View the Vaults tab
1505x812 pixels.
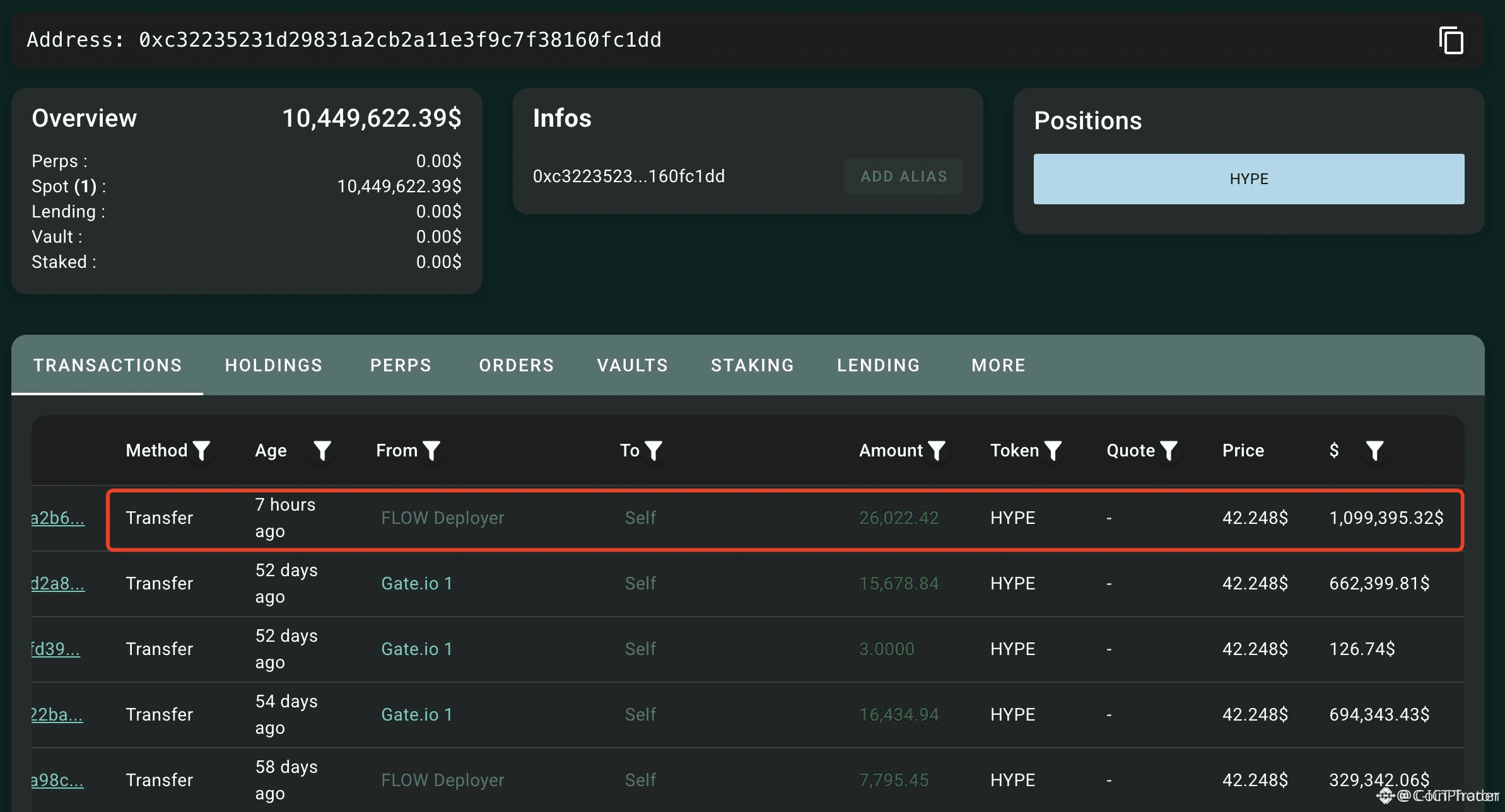click(x=633, y=365)
